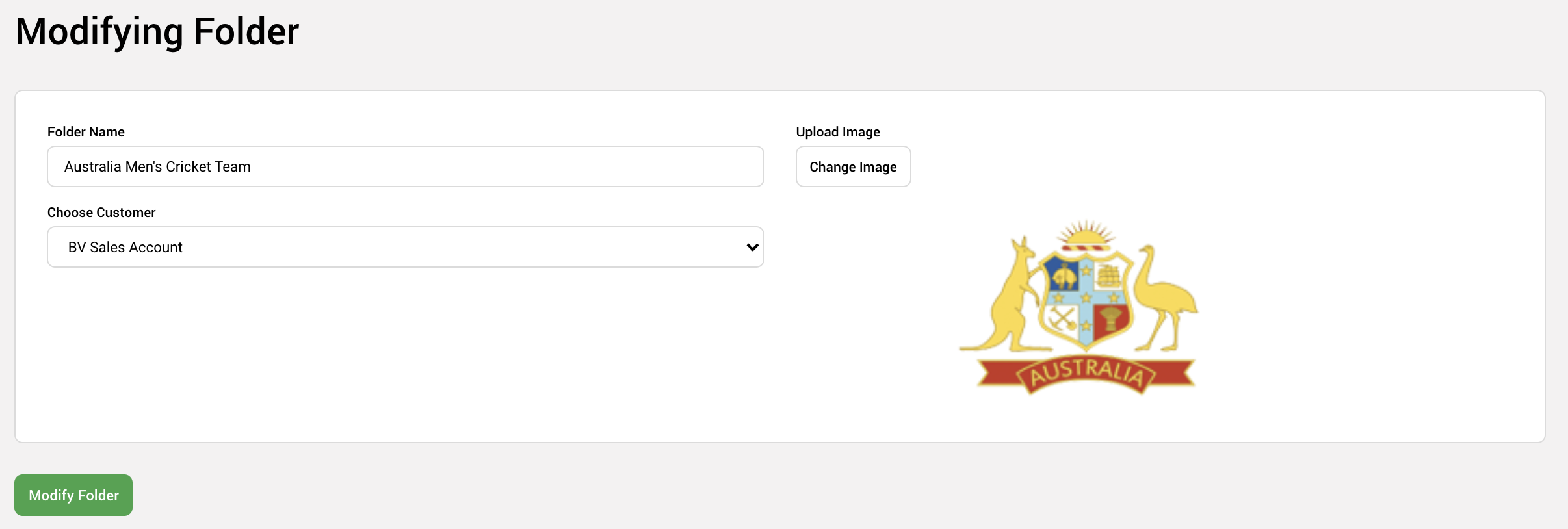
Task: Click the Upload Image label
Action: click(838, 132)
